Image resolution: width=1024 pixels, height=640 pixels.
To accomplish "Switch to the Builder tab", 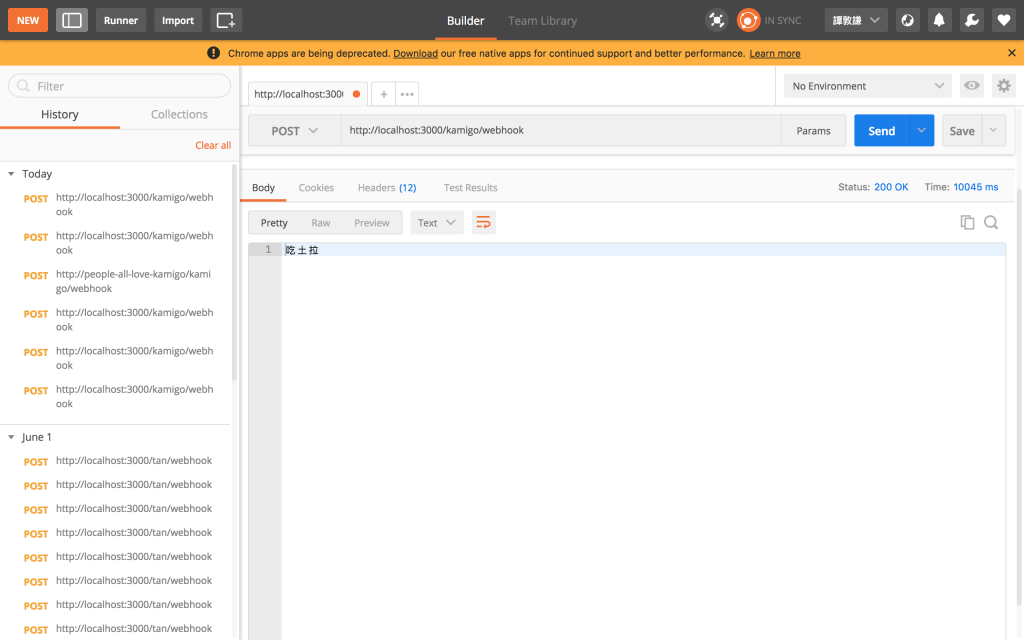I will tap(465, 21).
